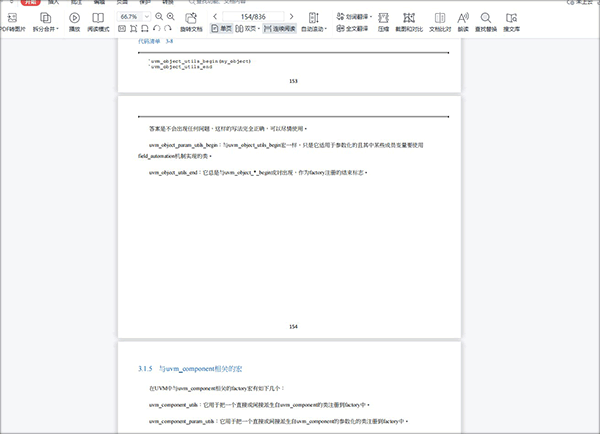Expand the split and merge dropdown arrow

click(57, 29)
